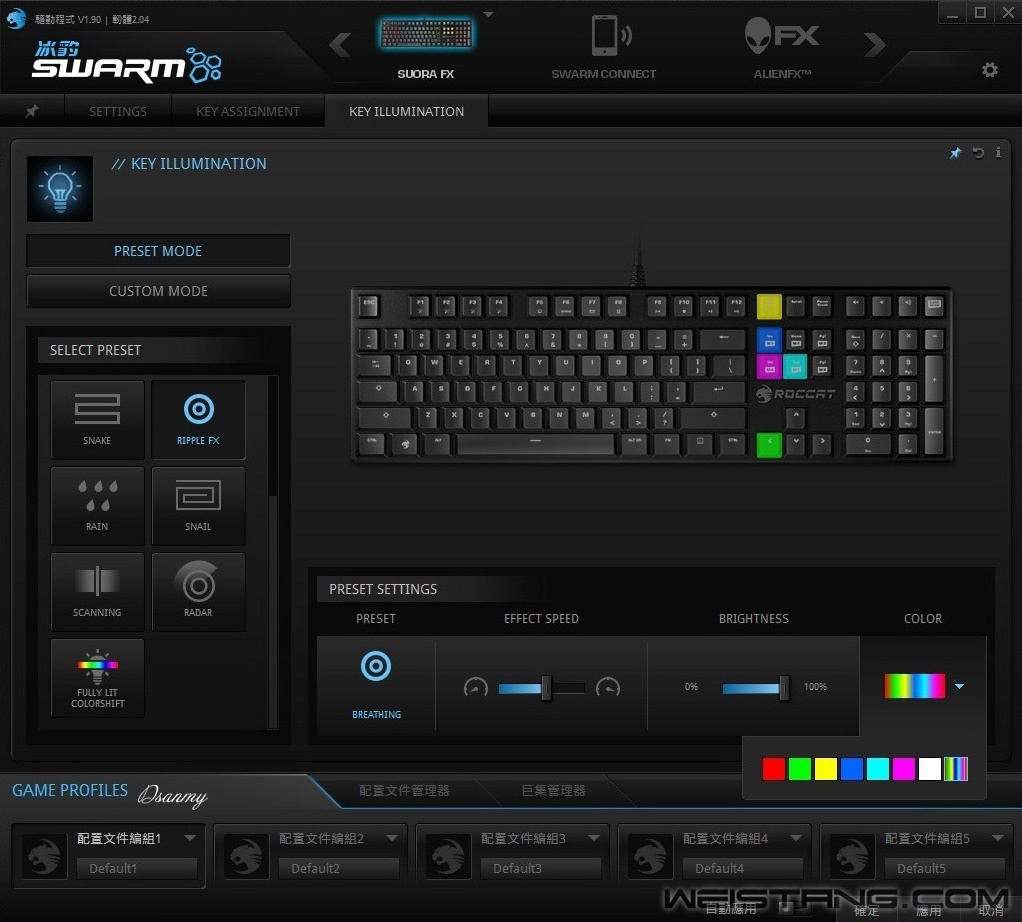Click the Key Illumination lightbulb icon
This screenshot has height=922, width=1022.
(60, 188)
